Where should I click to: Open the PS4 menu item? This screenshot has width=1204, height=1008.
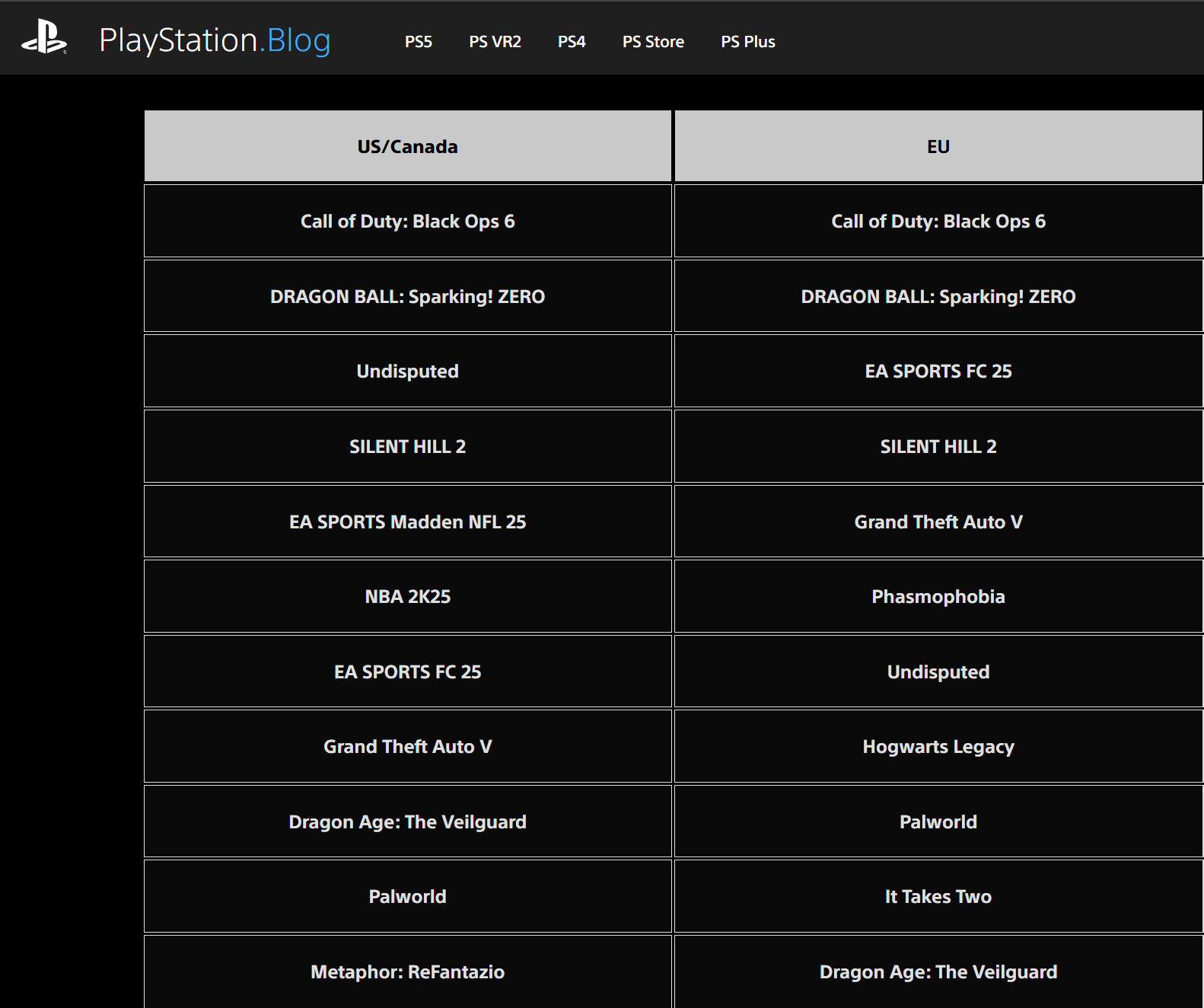572,42
